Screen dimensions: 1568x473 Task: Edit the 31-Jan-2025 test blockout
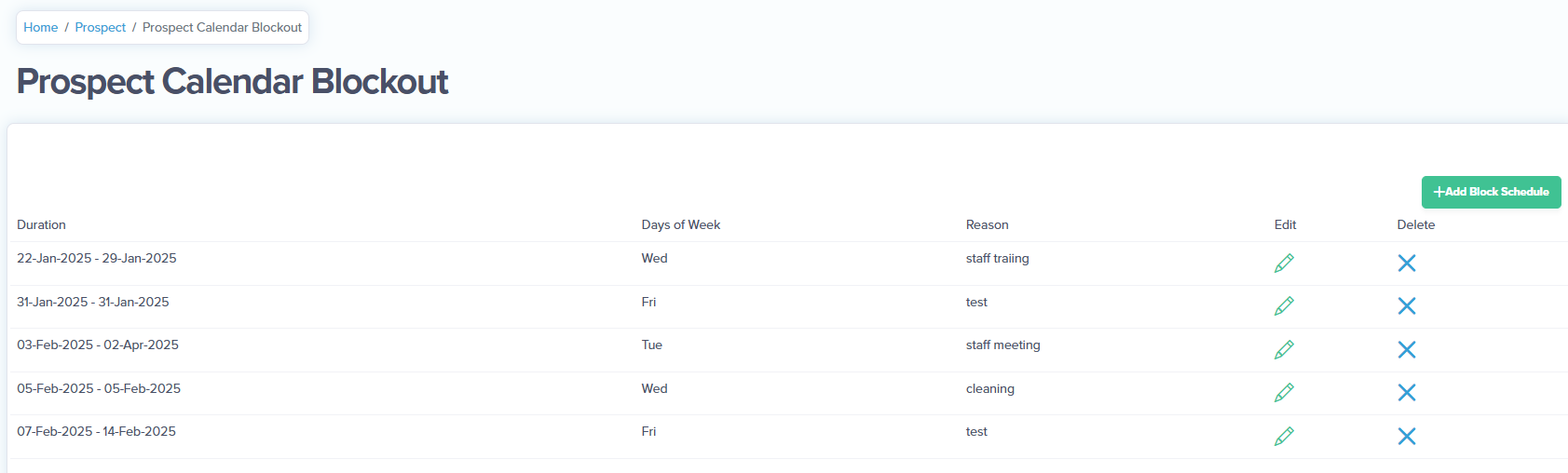coord(1284,306)
